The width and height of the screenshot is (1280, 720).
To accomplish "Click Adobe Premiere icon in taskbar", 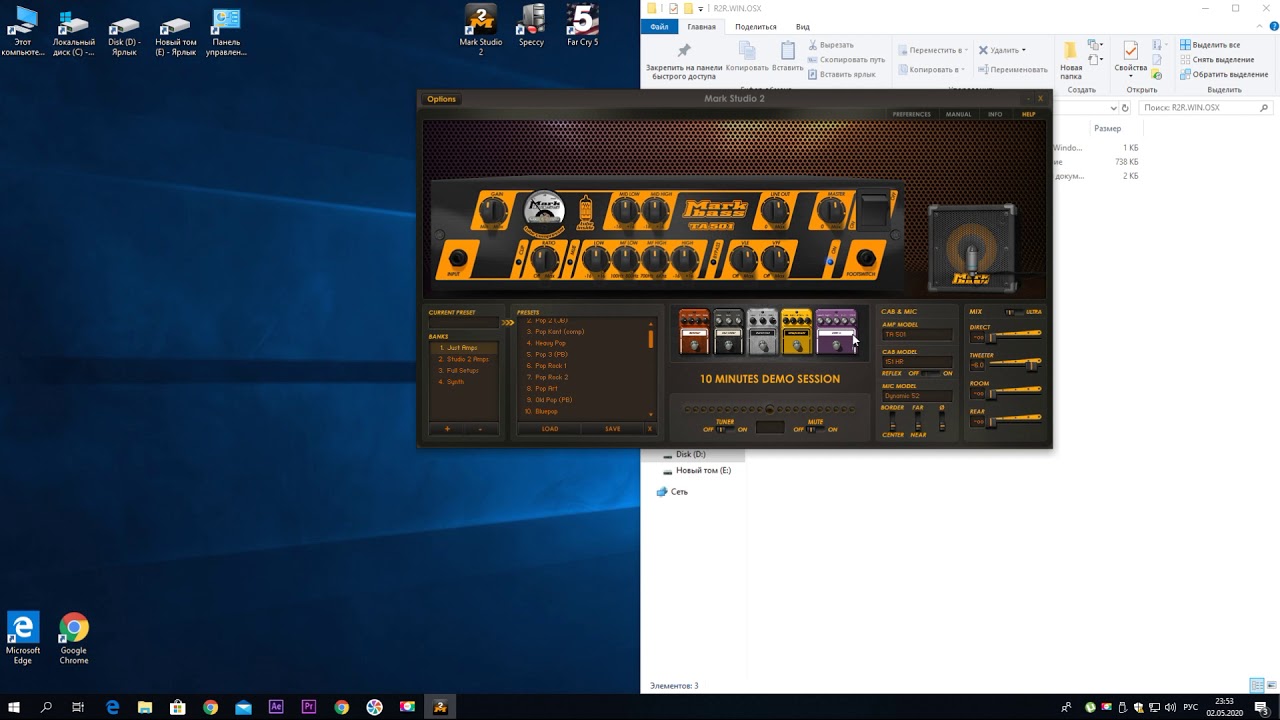I will [x=308, y=707].
